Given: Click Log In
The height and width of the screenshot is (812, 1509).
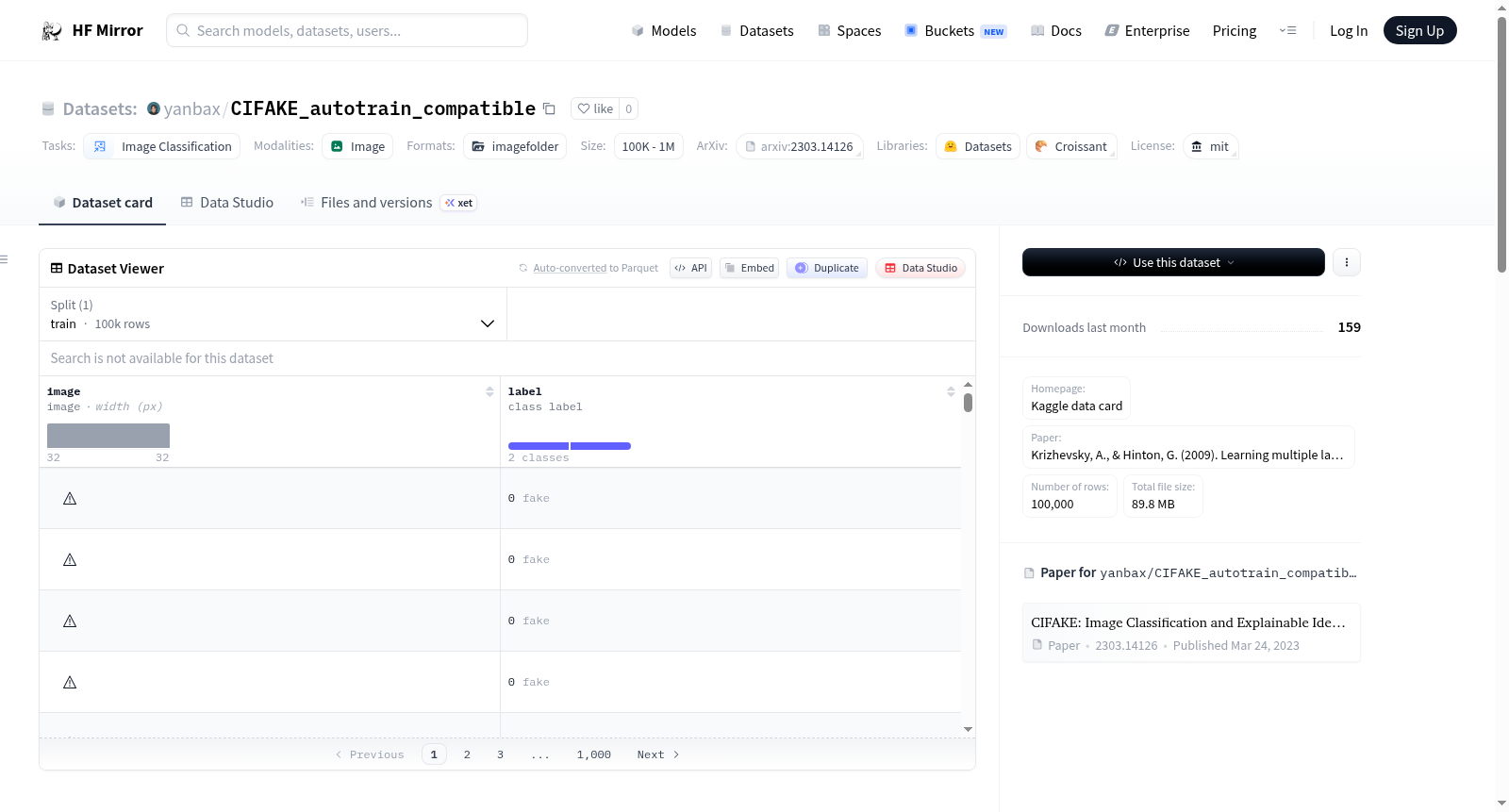Looking at the screenshot, I should tap(1349, 31).
